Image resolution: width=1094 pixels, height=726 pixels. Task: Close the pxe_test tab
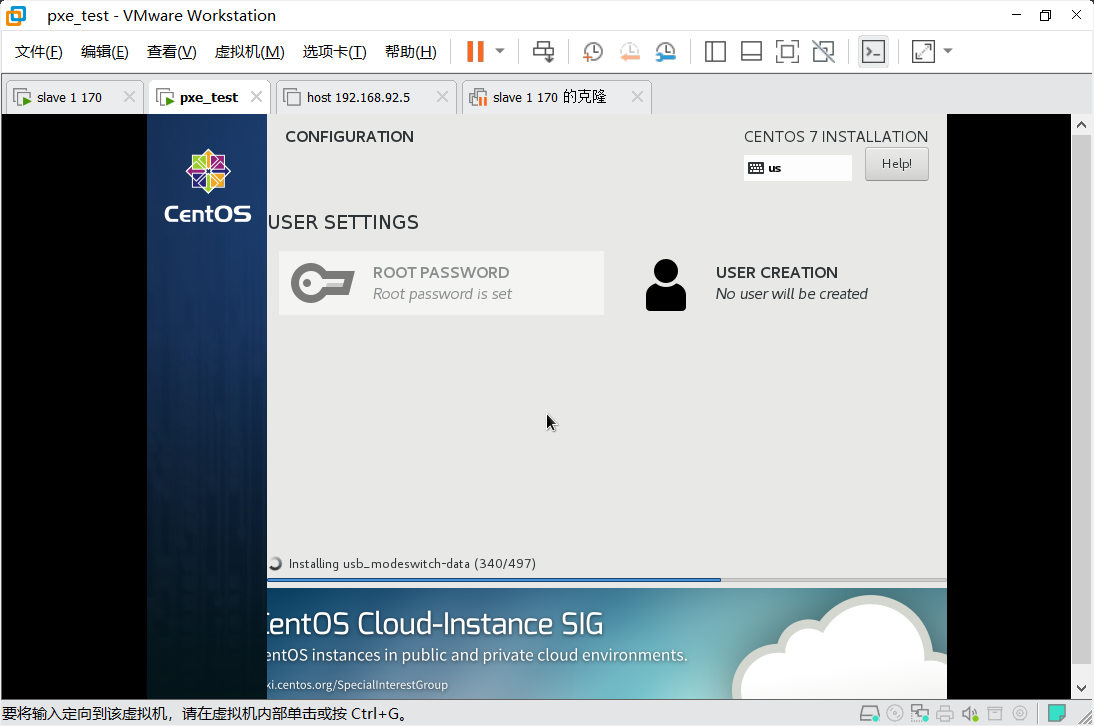[x=256, y=97]
